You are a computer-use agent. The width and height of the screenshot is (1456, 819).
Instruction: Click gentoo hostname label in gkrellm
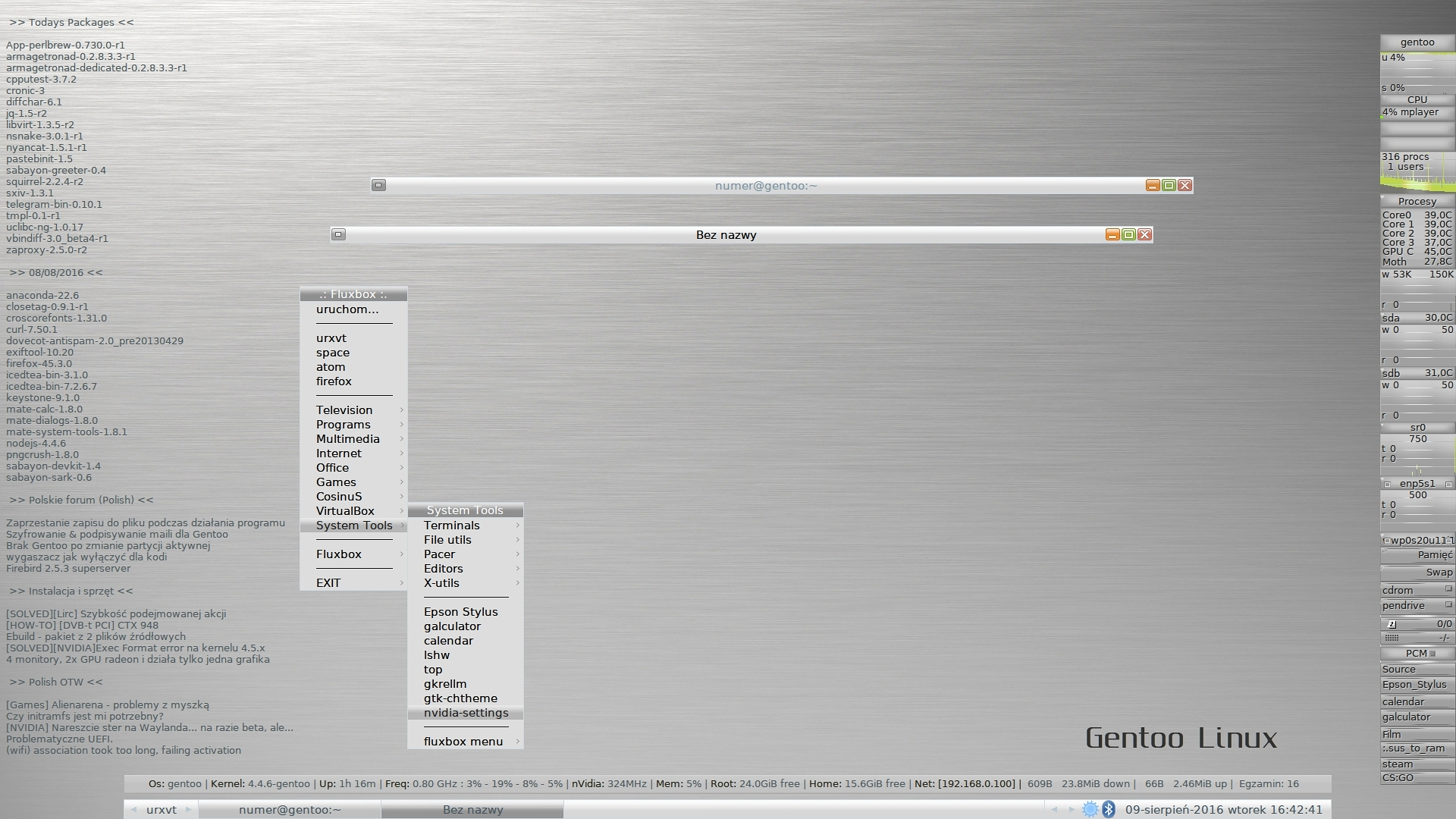point(1417,42)
